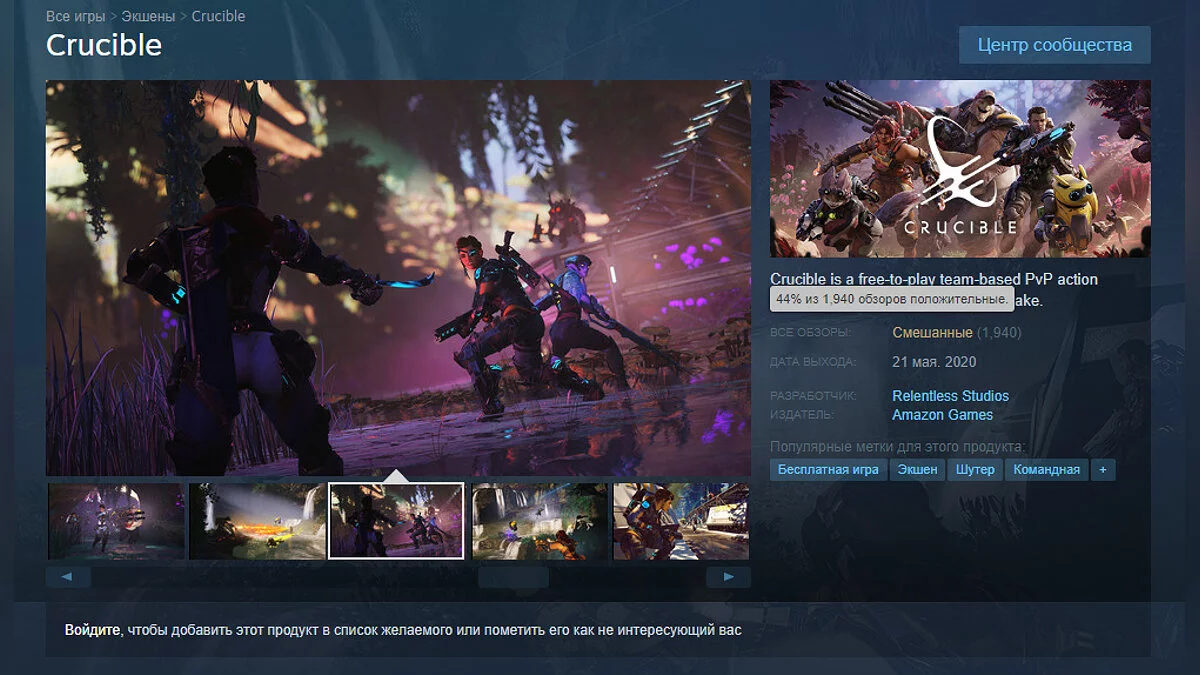Select the 'Экшен' tag
The height and width of the screenshot is (675, 1200).
[917, 469]
